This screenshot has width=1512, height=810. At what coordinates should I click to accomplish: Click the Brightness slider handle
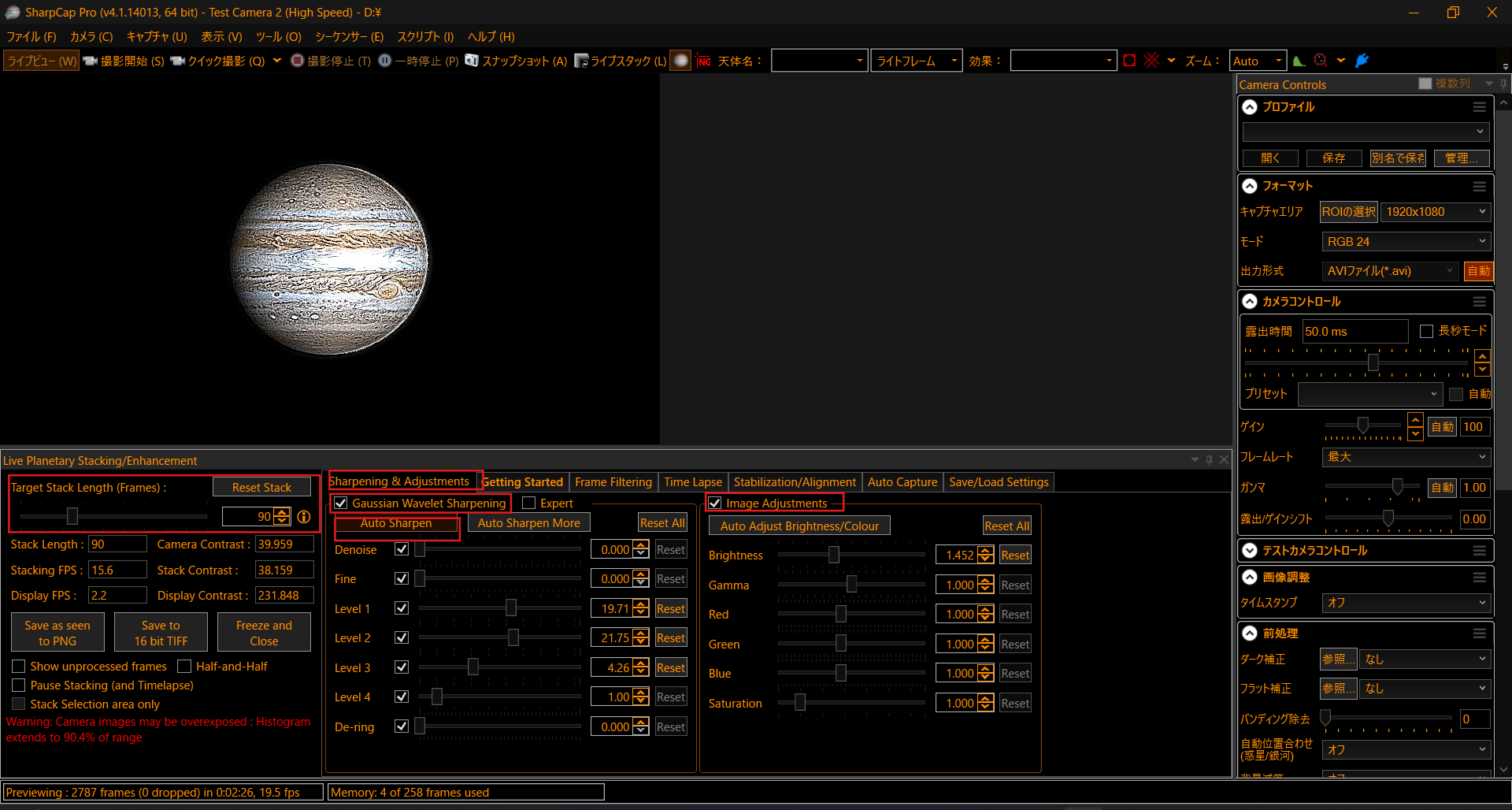833,555
